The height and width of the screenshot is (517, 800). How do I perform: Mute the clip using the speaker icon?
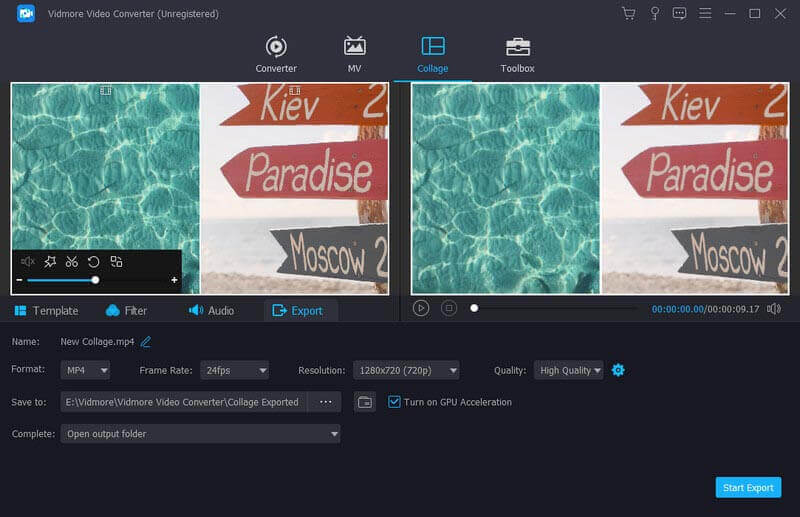coord(27,262)
